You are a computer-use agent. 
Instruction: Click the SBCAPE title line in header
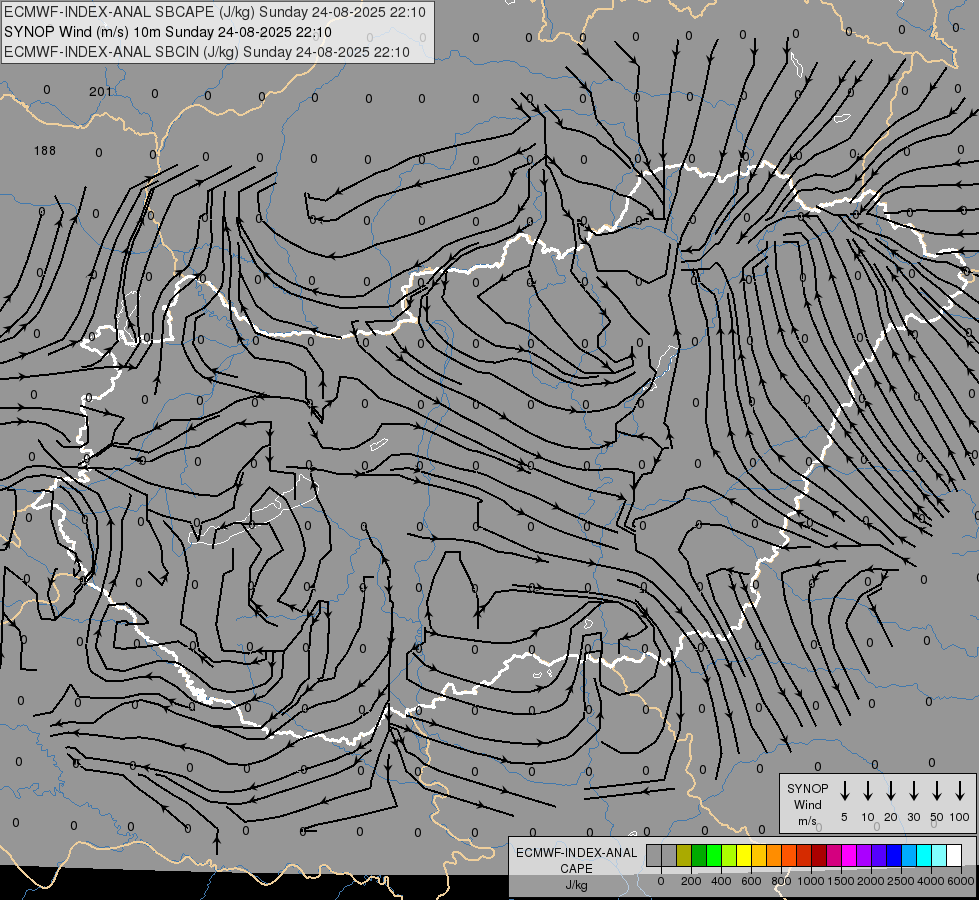click(215, 12)
